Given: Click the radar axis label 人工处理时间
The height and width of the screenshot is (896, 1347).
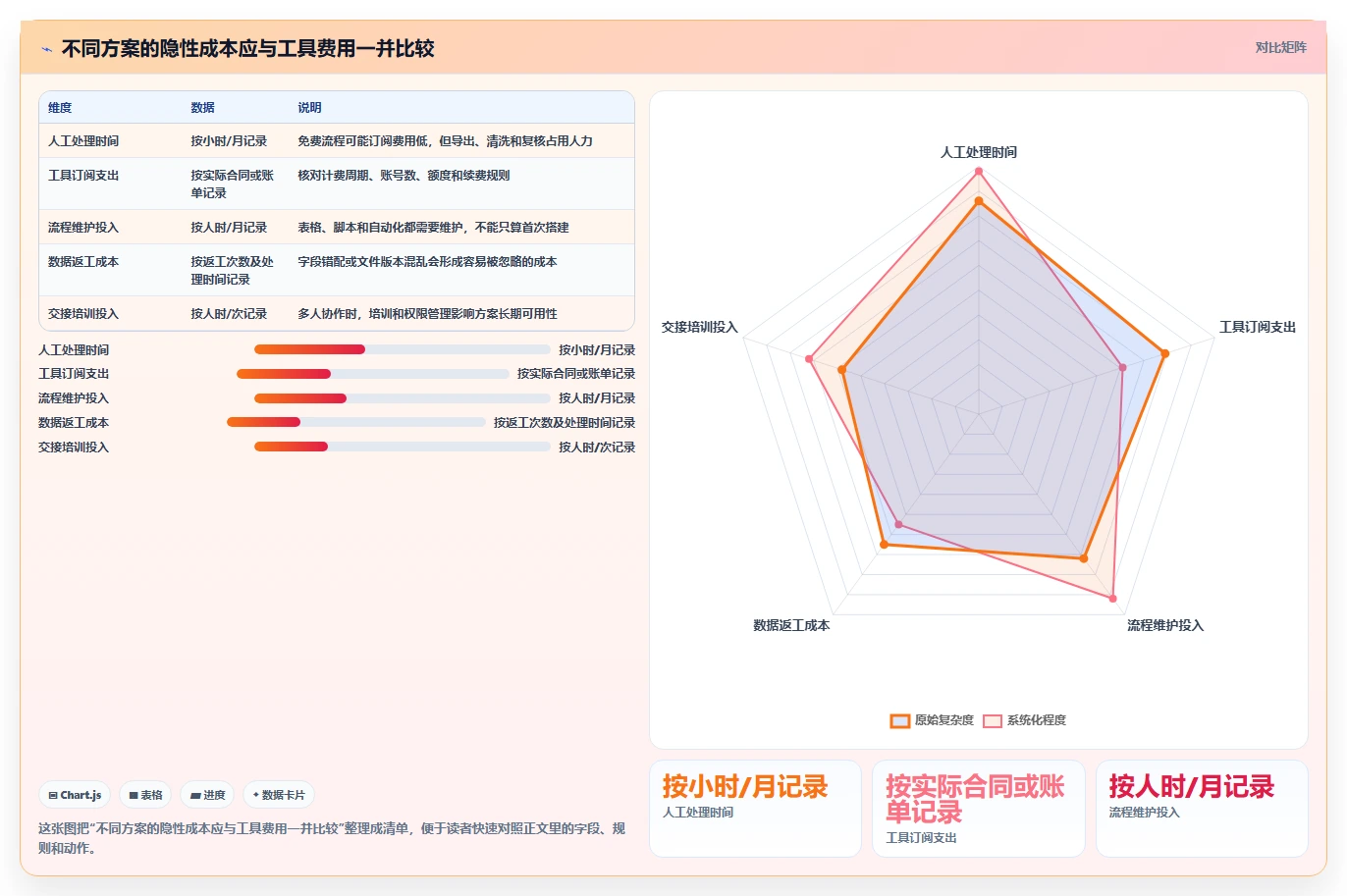Looking at the screenshot, I should [979, 152].
